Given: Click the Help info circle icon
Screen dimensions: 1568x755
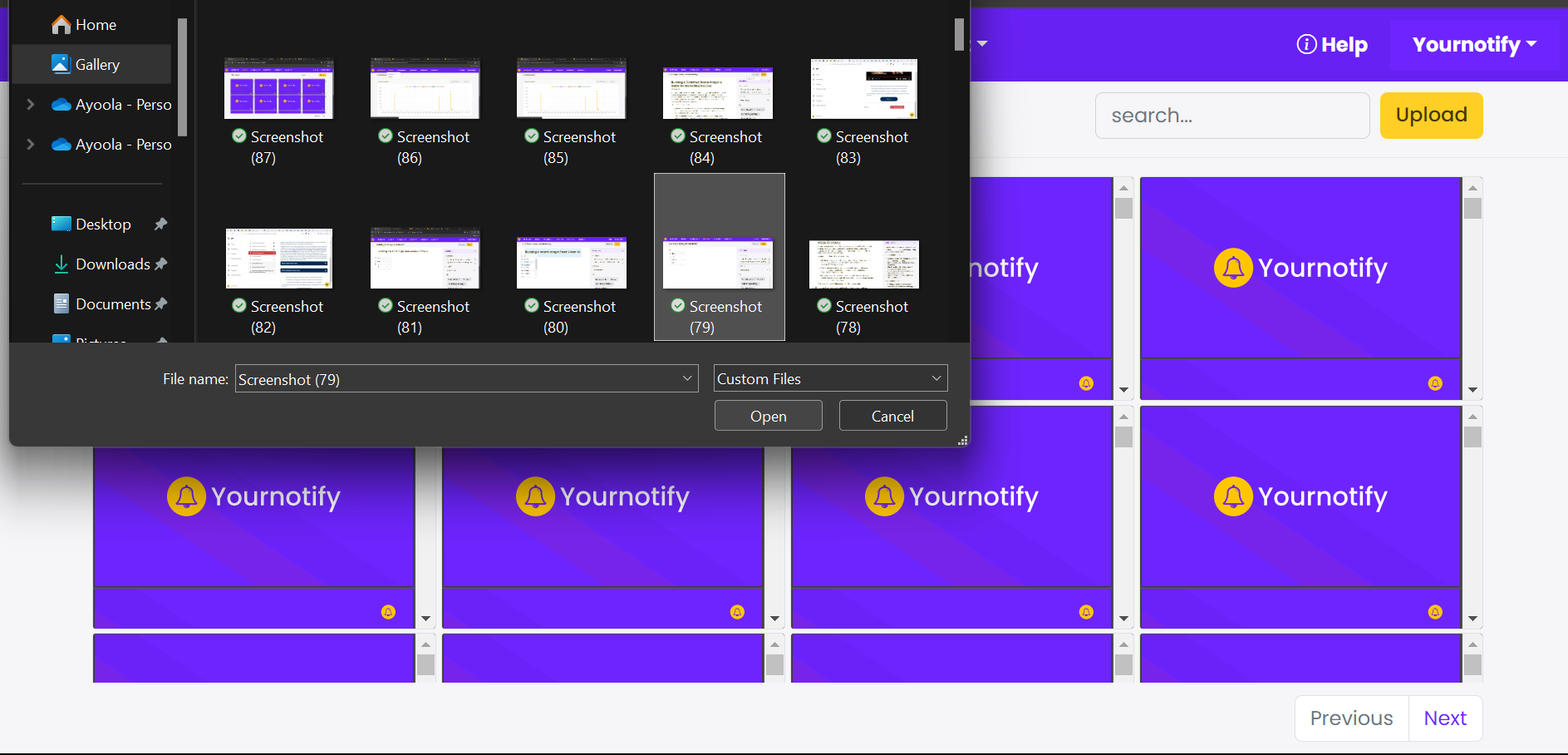Looking at the screenshot, I should pos(1306,44).
